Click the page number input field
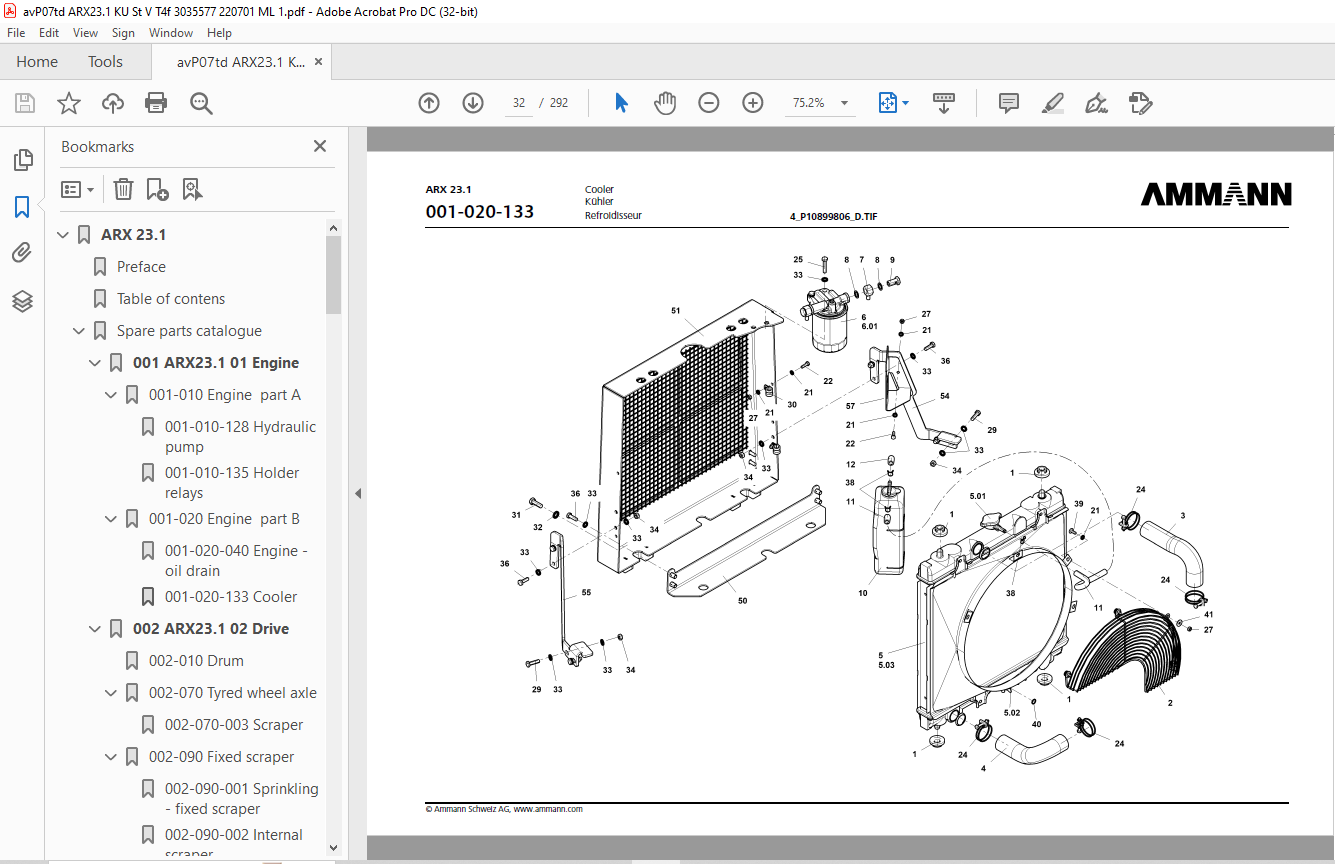The image size is (1335, 864). [519, 103]
